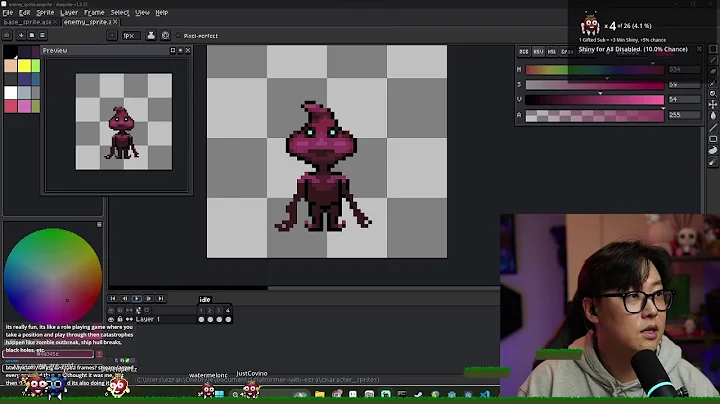
Task: Open the dynamics button beside ink
Action: pyautogui.click(x=166, y=36)
